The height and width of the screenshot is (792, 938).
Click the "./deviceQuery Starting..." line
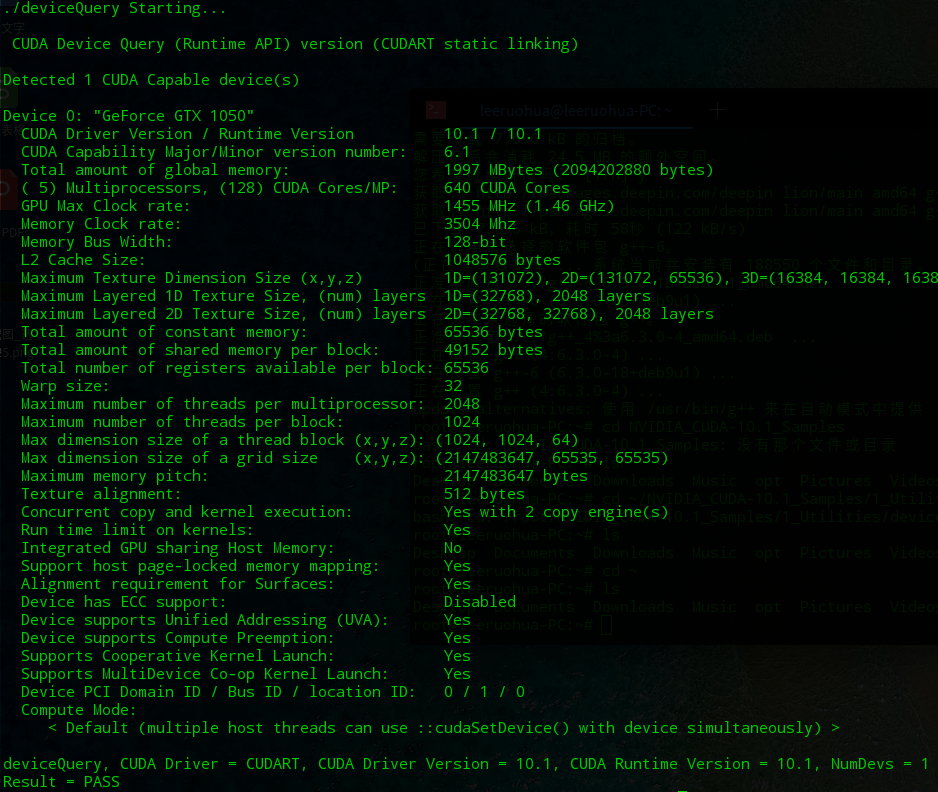pyautogui.click(x=115, y=8)
